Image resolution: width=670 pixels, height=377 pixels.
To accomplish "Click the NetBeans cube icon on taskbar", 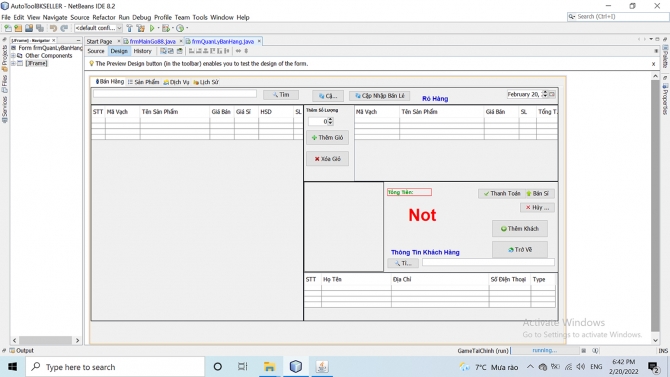I will point(296,367).
